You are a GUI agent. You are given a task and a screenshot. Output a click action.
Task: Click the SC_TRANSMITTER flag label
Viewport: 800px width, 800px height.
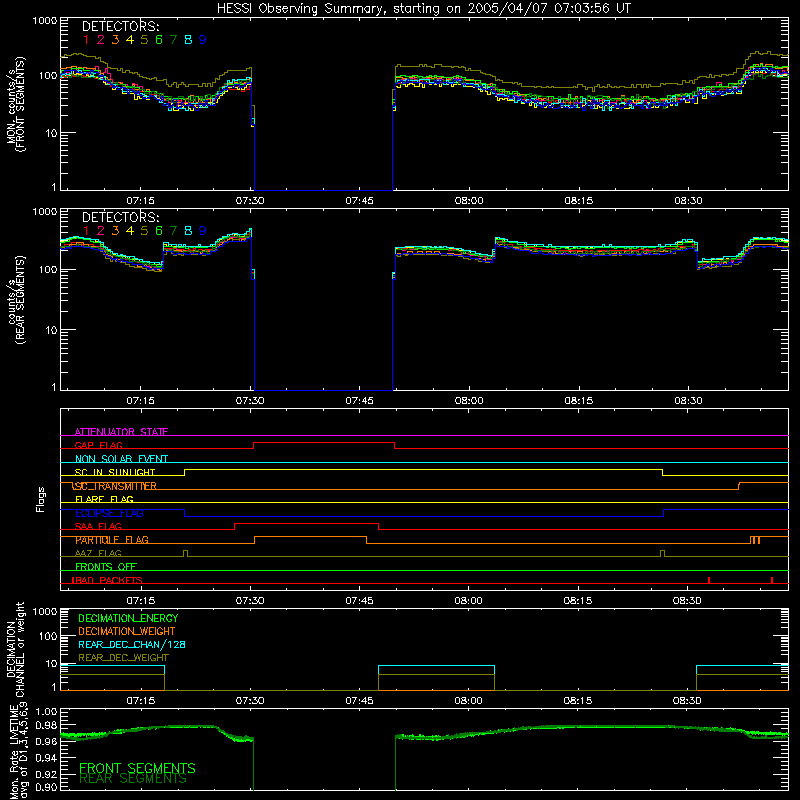(115, 486)
